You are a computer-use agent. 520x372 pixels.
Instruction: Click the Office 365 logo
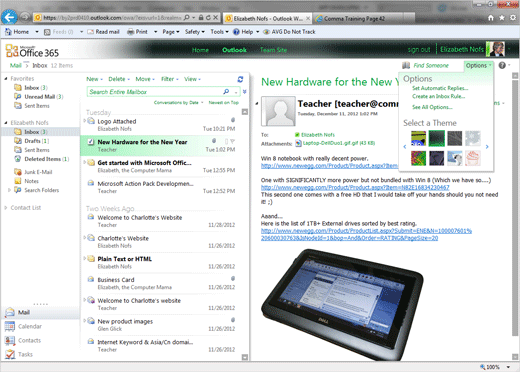[32, 51]
